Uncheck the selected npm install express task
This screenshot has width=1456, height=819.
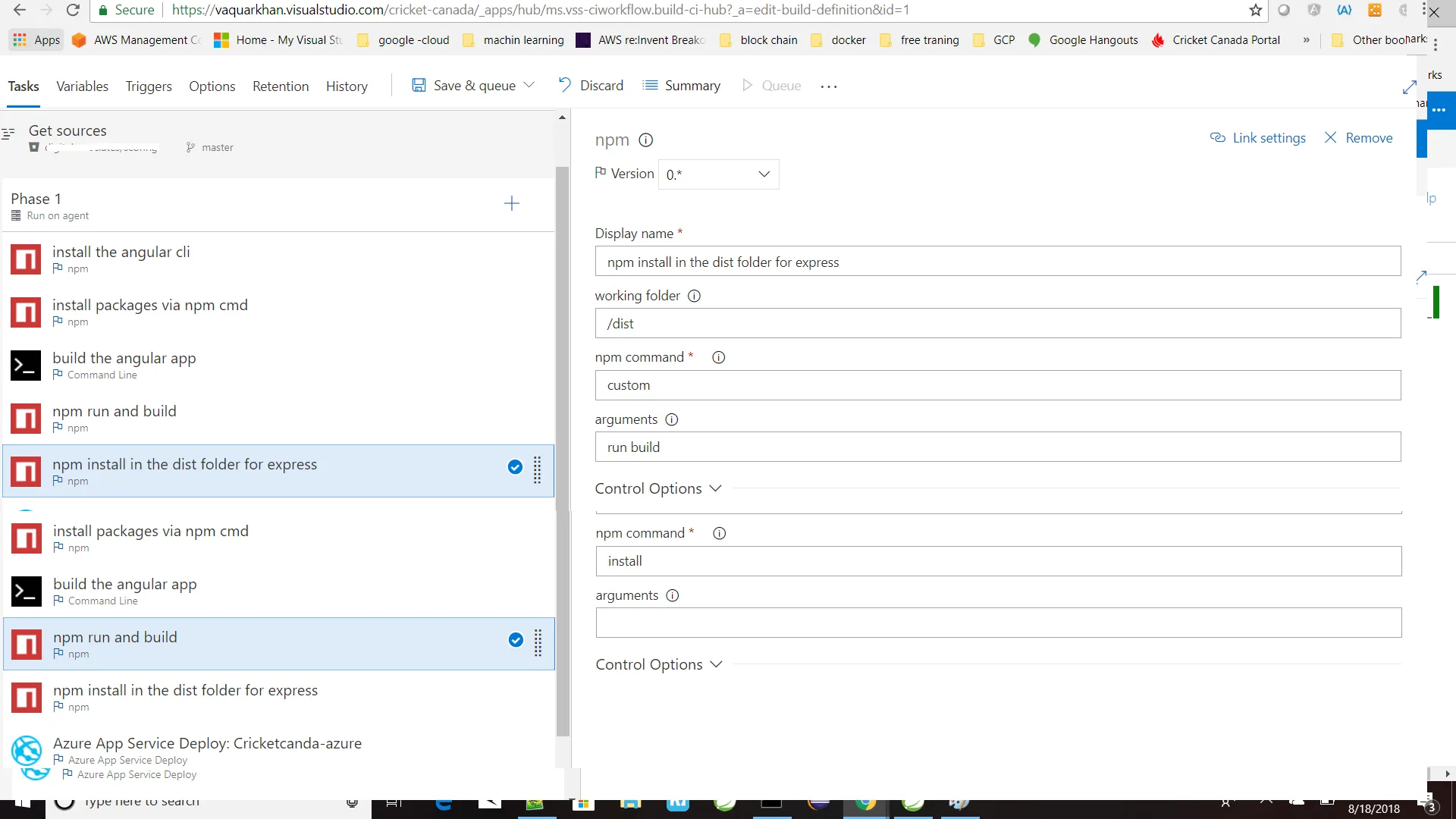[515, 467]
